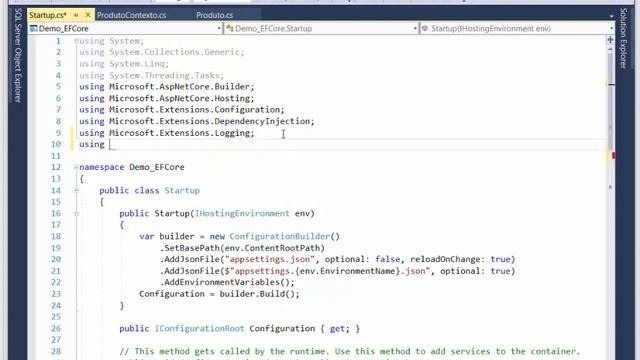Click the vertical scrollbar up arrow
This screenshot has width=640, height=360.
[610, 49]
